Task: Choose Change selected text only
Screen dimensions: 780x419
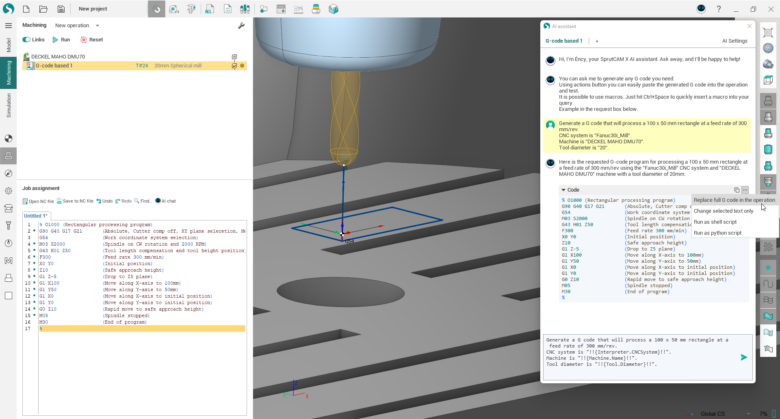Action: click(x=724, y=211)
